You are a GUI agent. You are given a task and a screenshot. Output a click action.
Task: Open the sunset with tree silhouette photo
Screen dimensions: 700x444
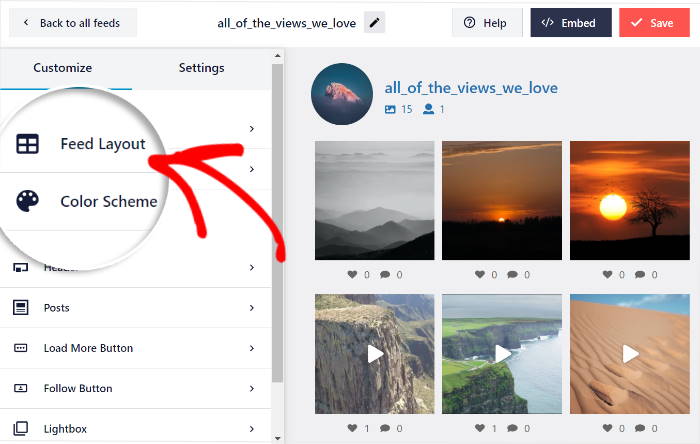pos(630,200)
